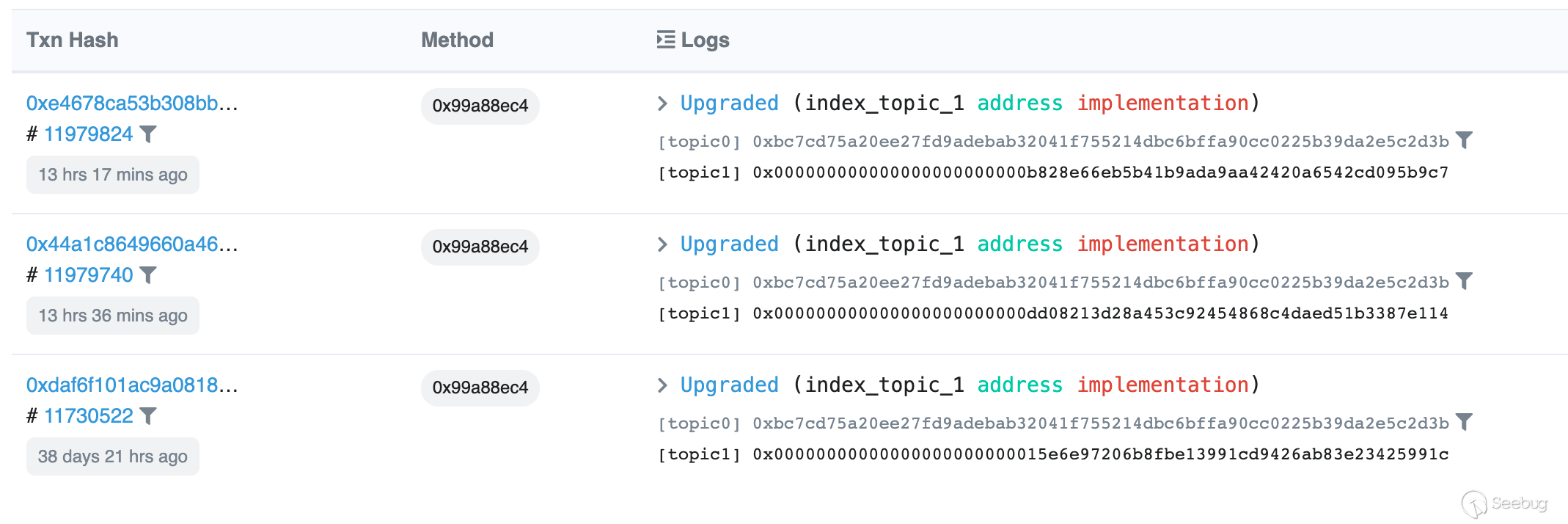Filter by topic0 in third log row

point(1464,422)
